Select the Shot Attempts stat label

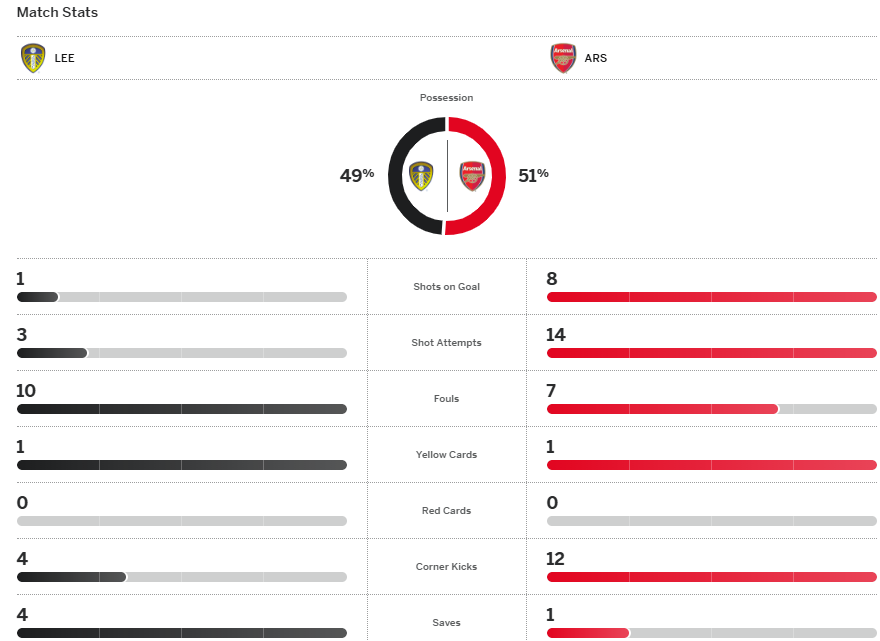click(447, 343)
